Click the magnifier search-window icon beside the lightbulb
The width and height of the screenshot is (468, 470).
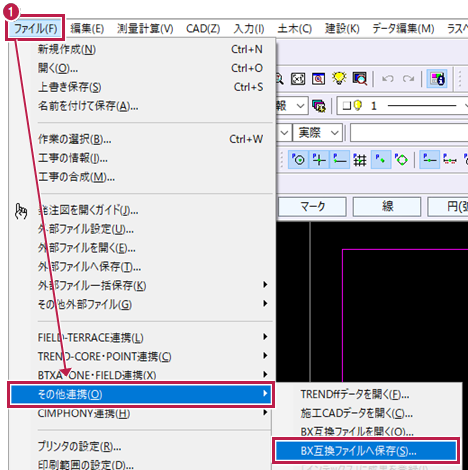coord(360,79)
